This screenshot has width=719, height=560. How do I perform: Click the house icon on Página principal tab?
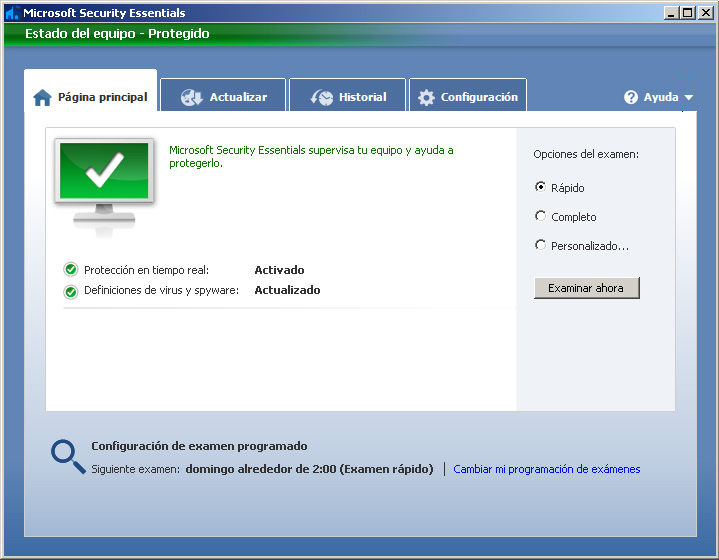42,98
